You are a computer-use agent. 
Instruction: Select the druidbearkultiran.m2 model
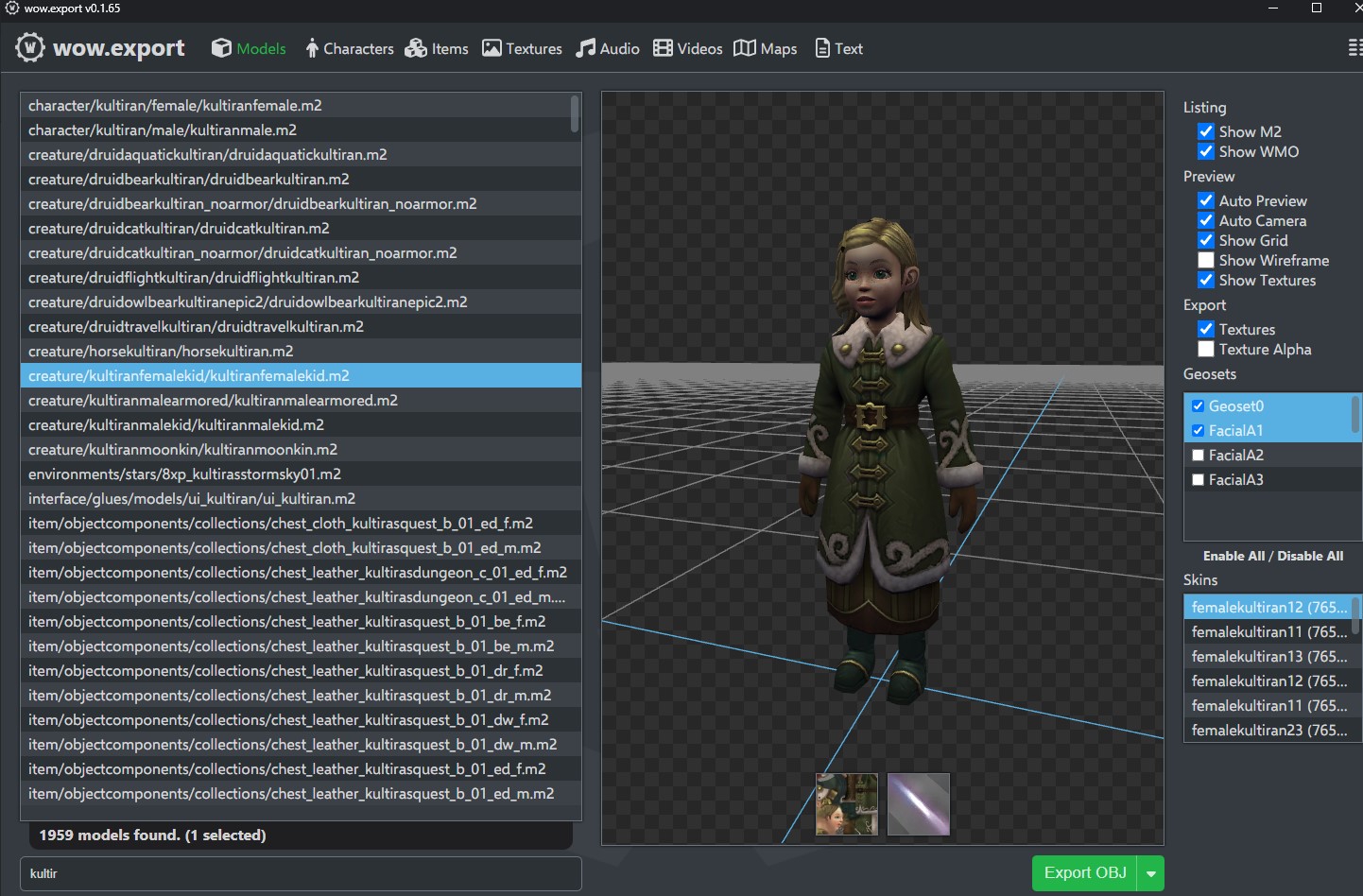point(301,179)
